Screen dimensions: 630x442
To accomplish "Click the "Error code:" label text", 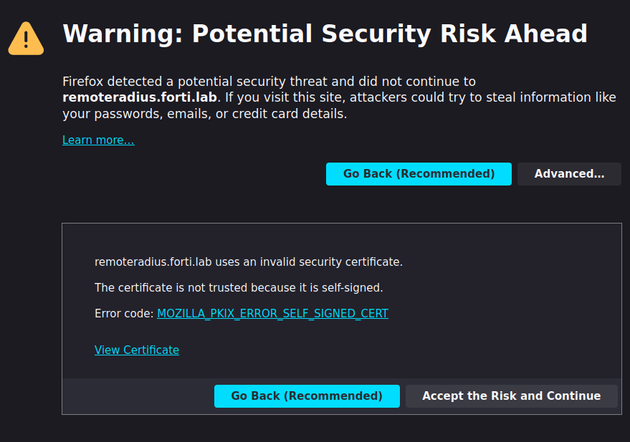I will point(124,314).
